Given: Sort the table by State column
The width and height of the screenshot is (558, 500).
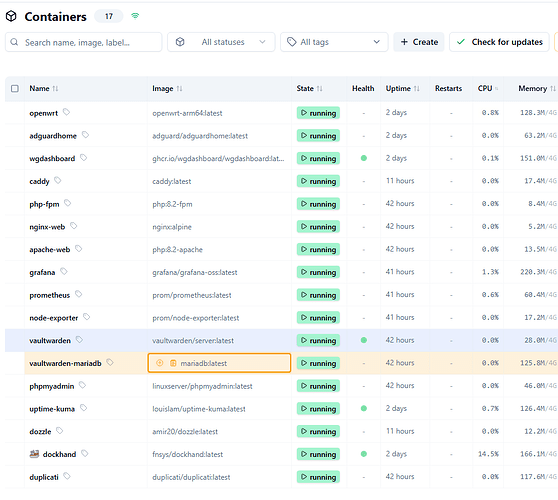Looking at the screenshot, I should click(309, 88).
